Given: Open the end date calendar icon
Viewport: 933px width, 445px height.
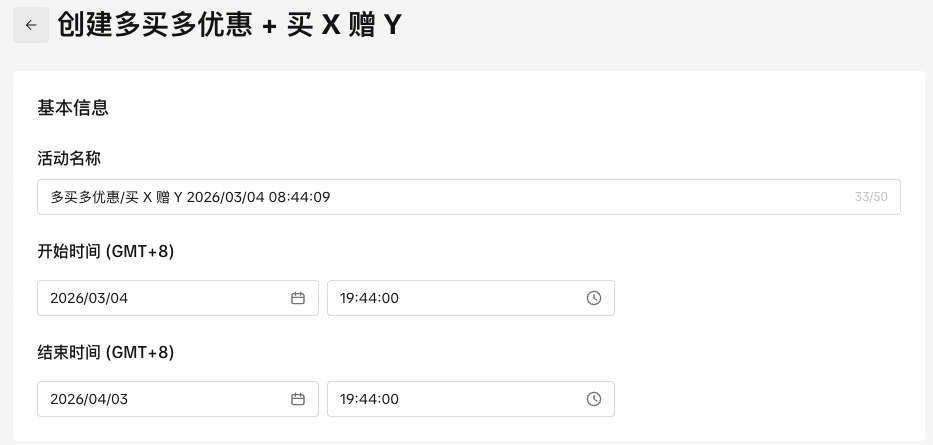Looking at the screenshot, I should (298, 399).
